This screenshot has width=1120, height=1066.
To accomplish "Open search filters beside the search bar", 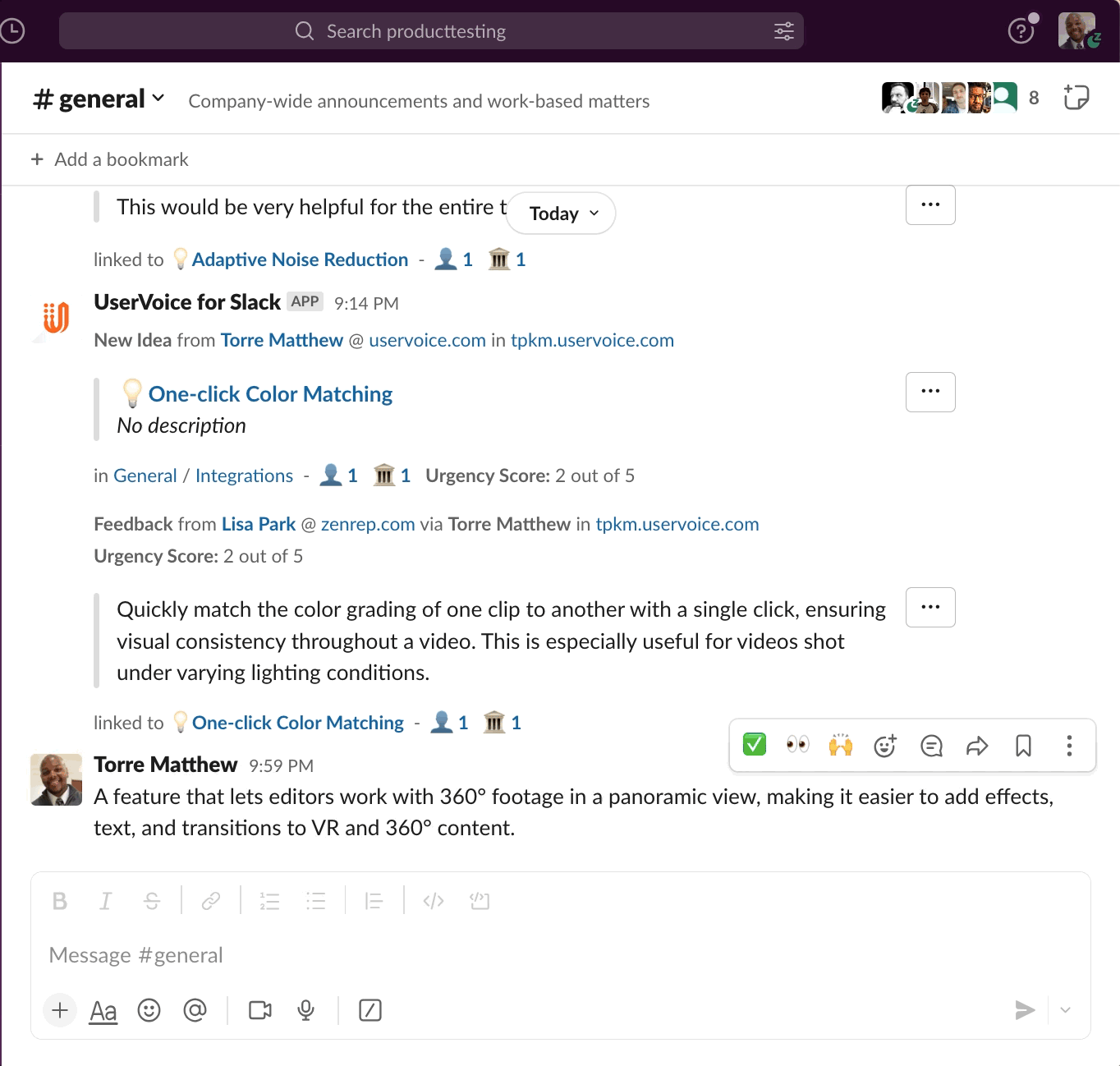I will point(783,30).
